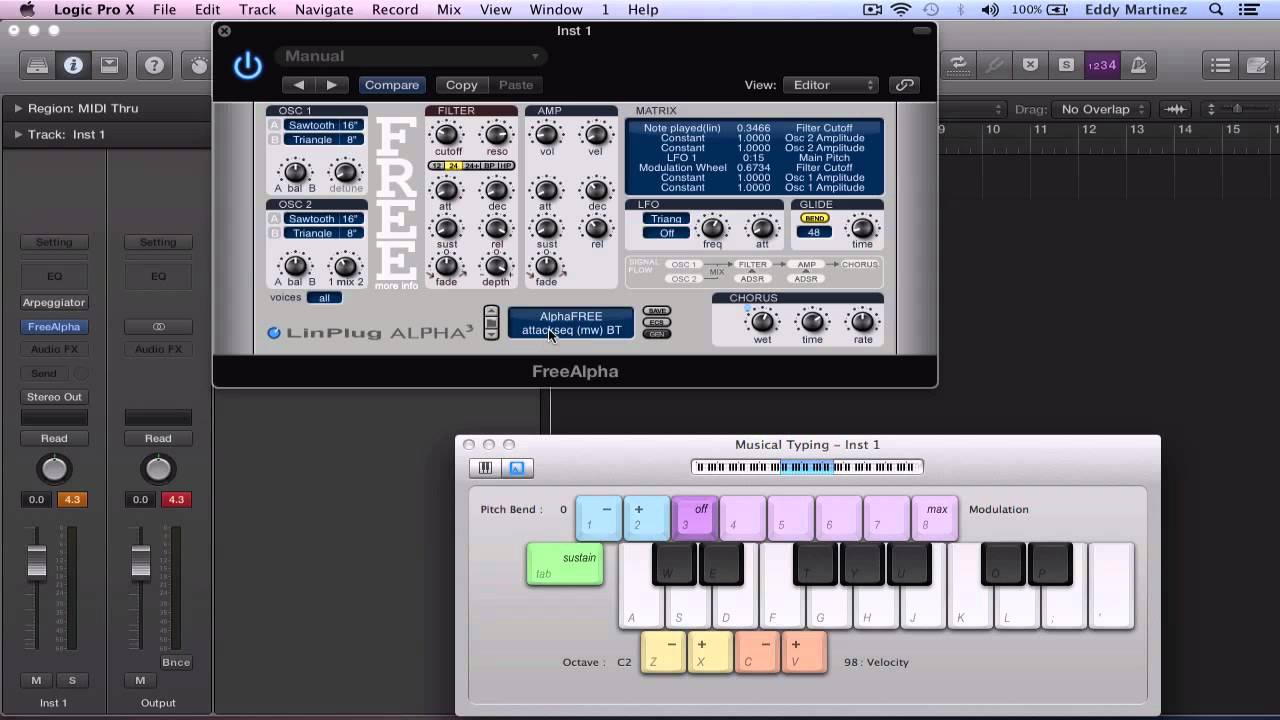Open the Window menu
The width and height of the screenshot is (1280, 720).
click(x=556, y=10)
